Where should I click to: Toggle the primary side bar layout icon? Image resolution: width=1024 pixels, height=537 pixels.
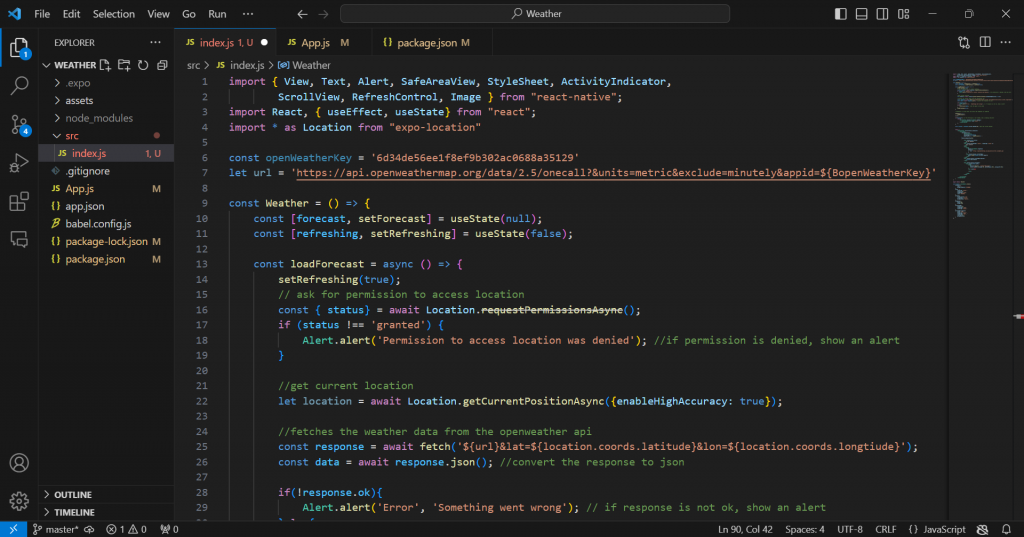[840, 14]
